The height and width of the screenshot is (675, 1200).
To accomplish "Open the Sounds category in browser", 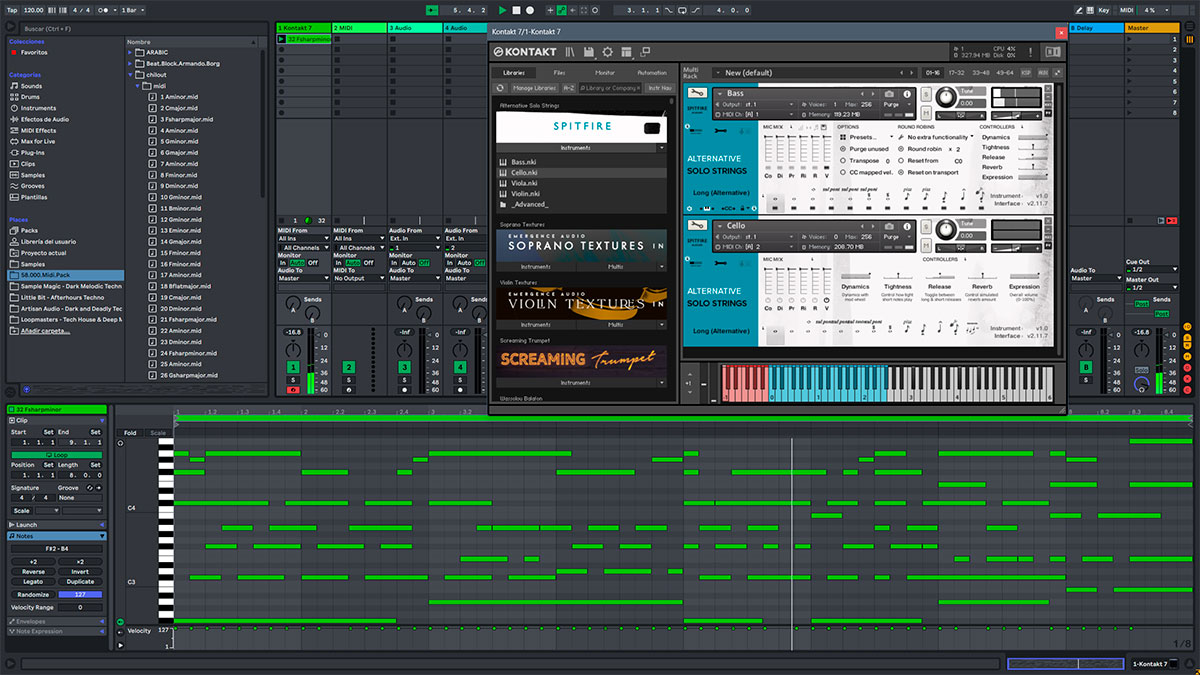I will coord(32,86).
